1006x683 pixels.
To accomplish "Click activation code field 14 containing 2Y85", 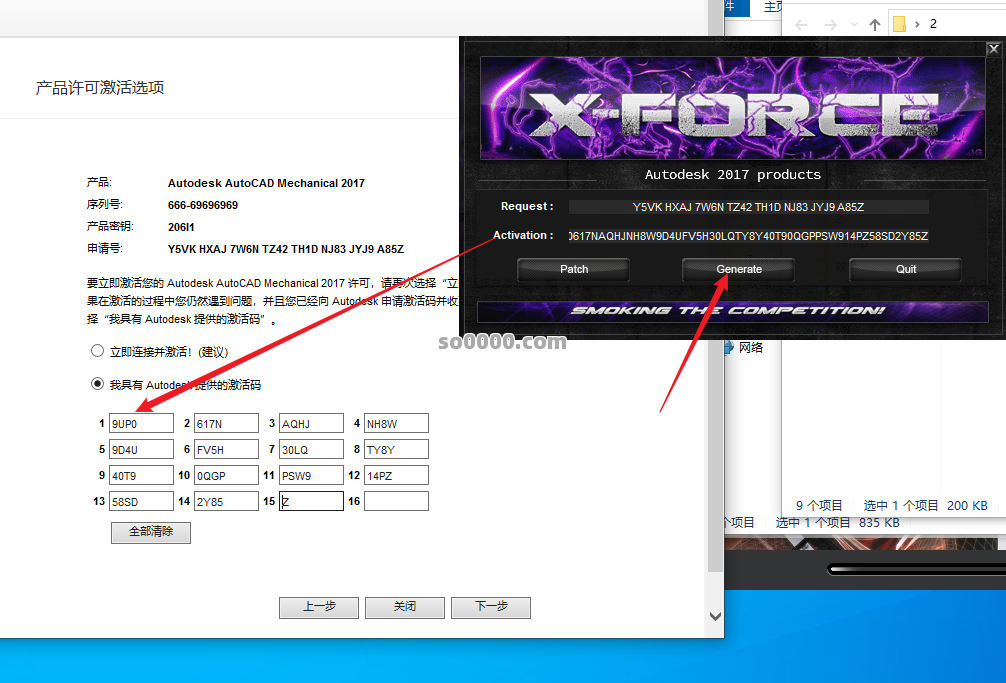I will (226, 502).
